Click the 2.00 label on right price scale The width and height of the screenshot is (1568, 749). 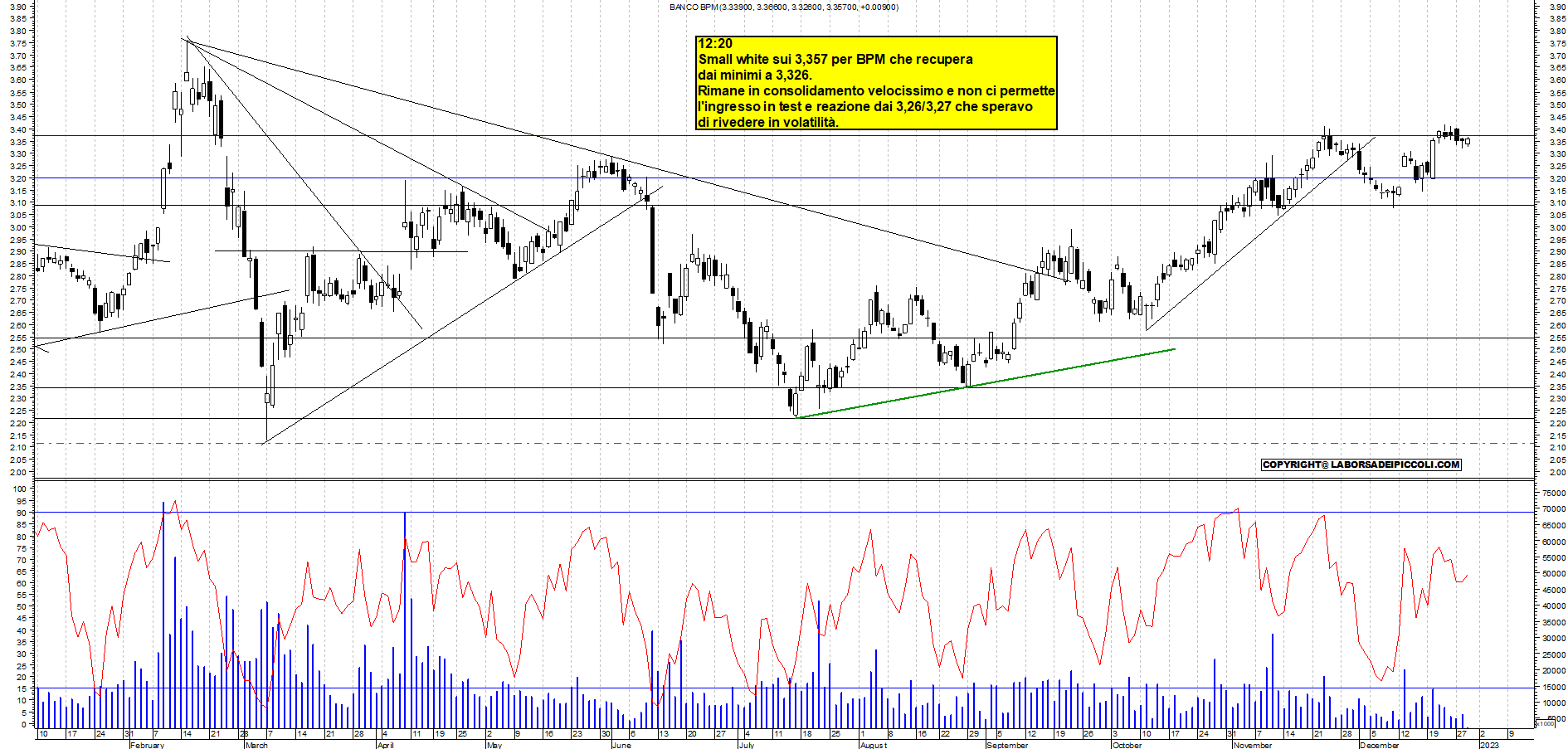[x=1556, y=472]
